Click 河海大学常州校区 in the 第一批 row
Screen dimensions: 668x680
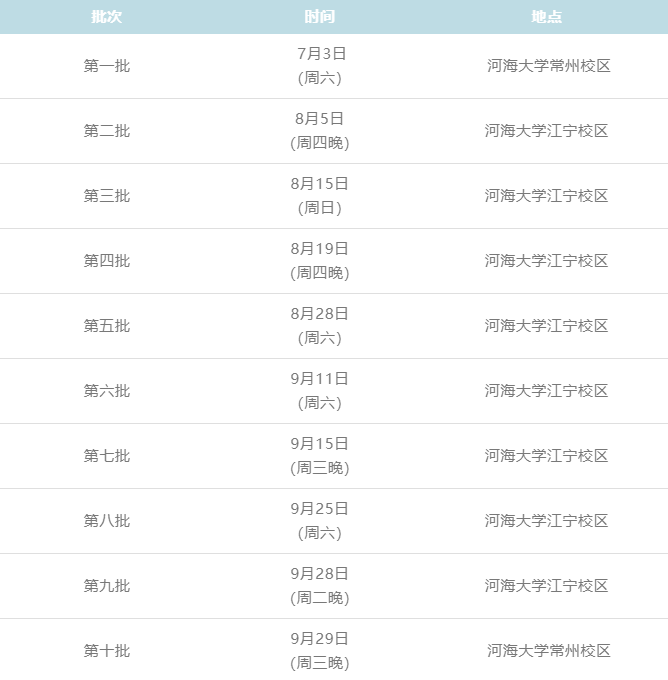coord(548,66)
